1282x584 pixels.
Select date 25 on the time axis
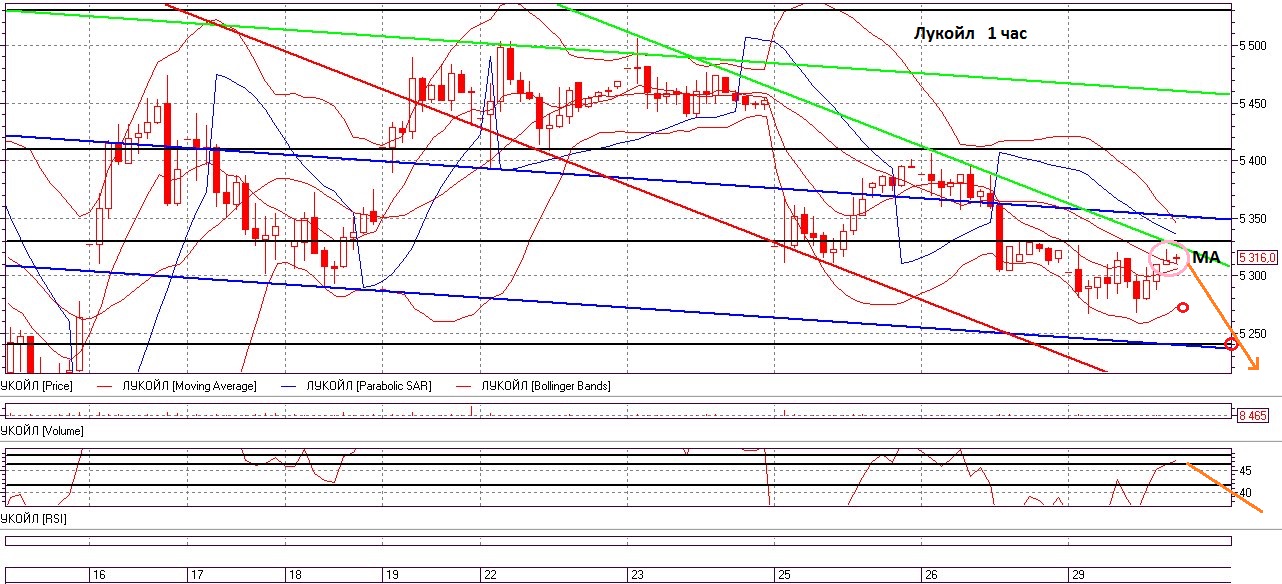783,576
